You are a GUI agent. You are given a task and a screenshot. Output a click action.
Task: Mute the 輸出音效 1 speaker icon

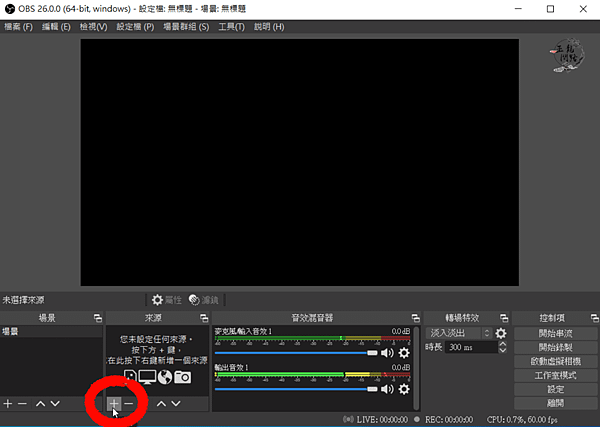[x=387, y=389]
